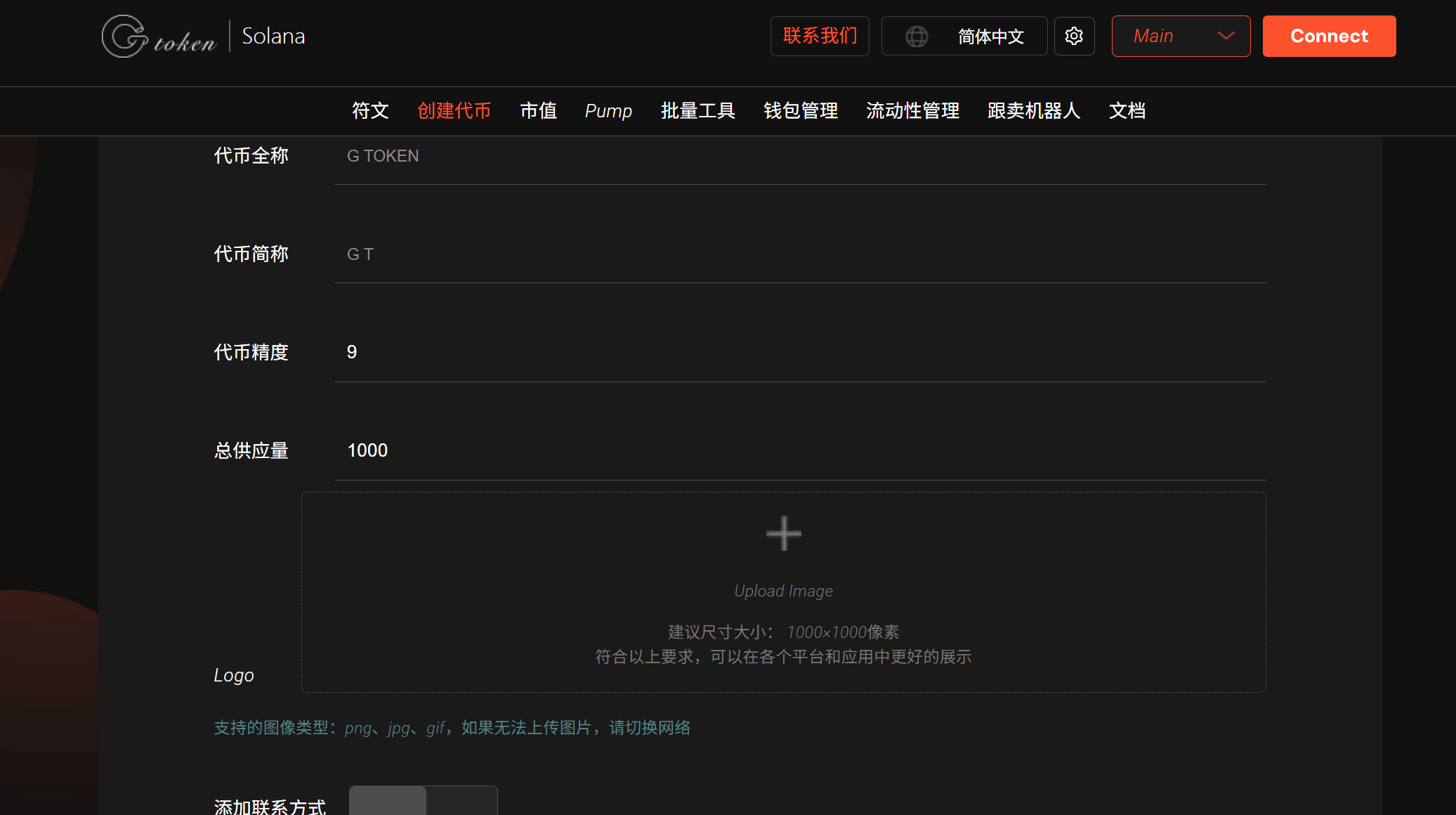Click the G token logo

click(159, 36)
